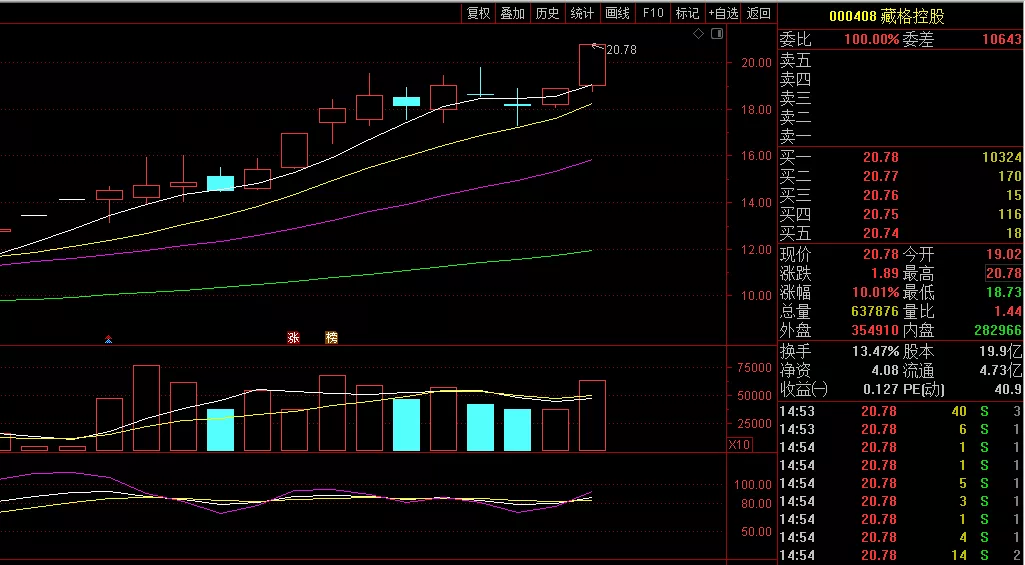The width and height of the screenshot is (1025, 565).
Task: Click the 委比 100.00% value
Action: pos(871,40)
